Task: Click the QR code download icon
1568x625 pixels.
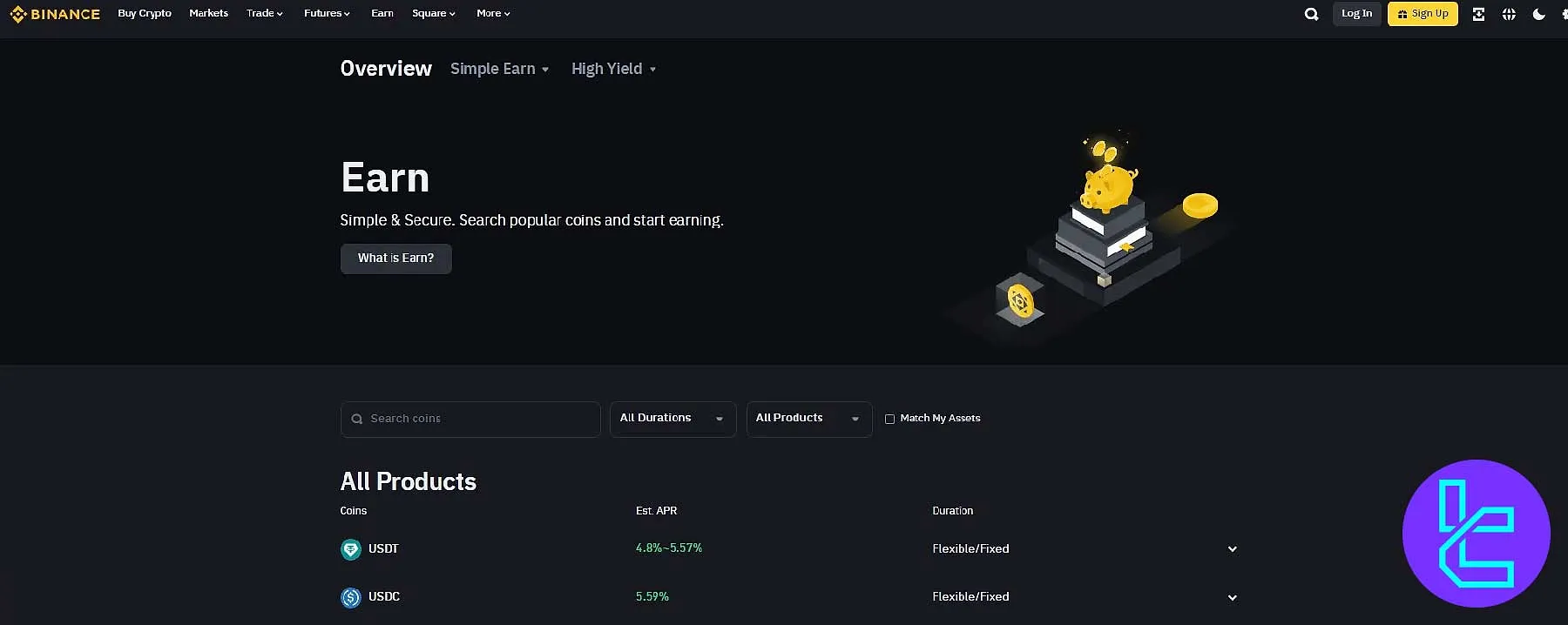Action: coord(1478,14)
